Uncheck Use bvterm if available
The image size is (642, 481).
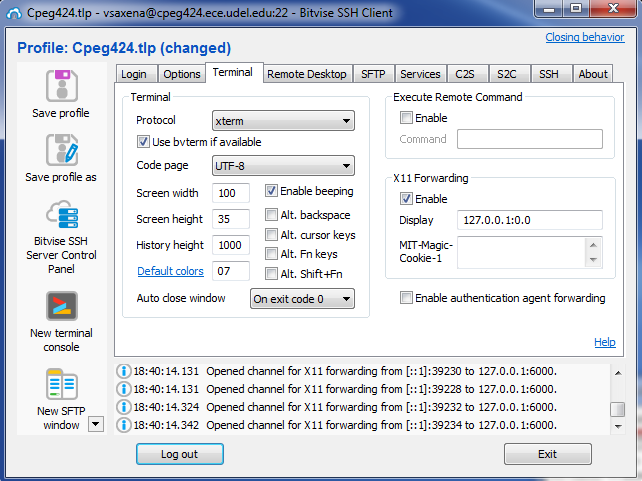143,142
